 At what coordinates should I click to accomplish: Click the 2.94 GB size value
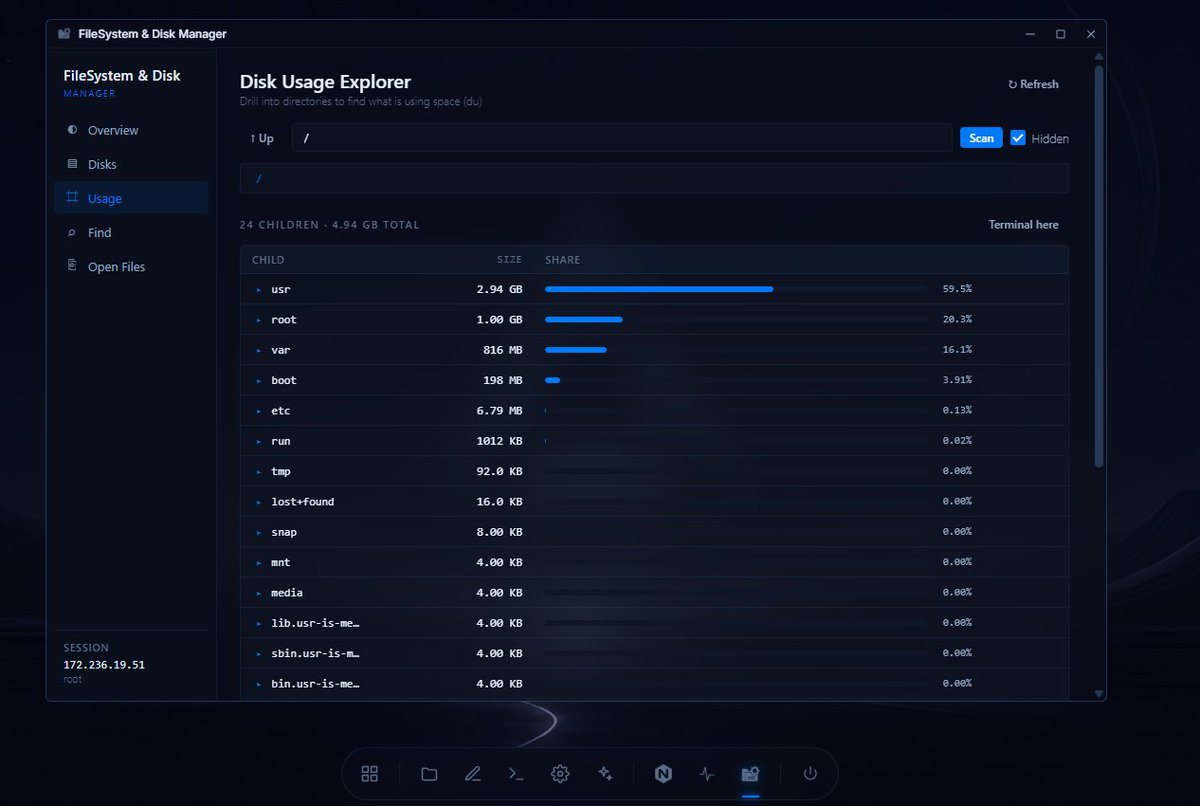tap(499, 289)
